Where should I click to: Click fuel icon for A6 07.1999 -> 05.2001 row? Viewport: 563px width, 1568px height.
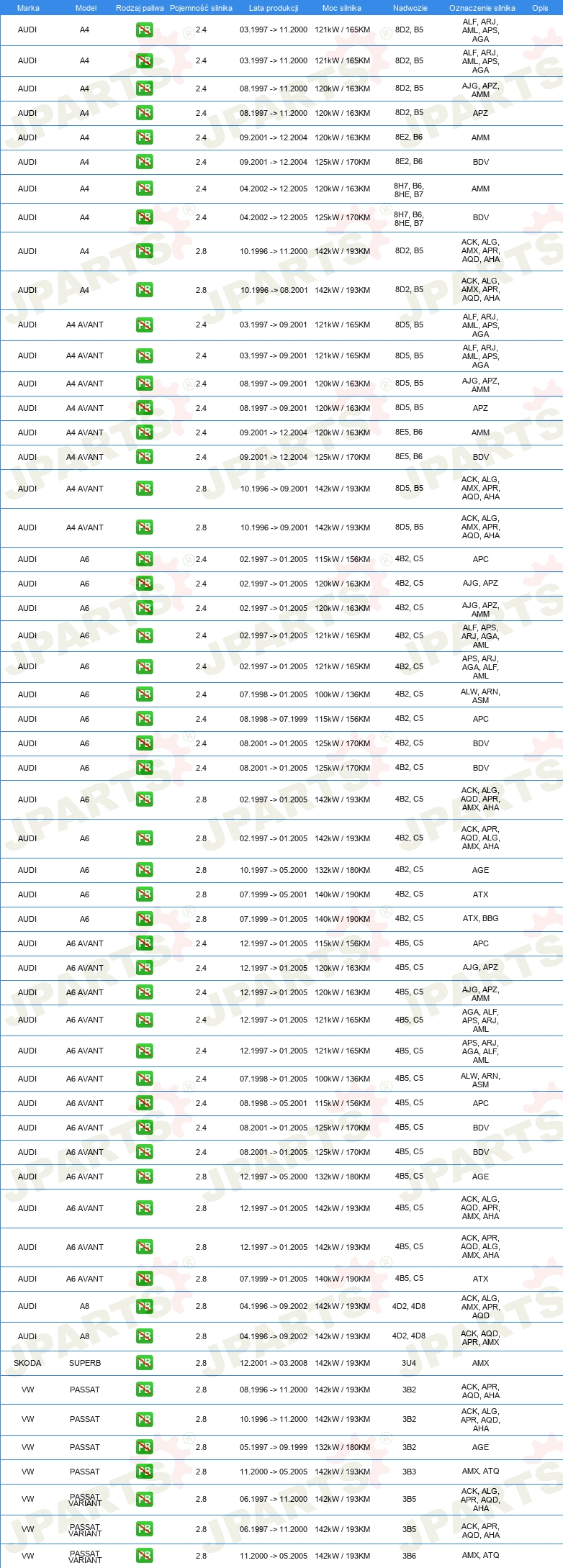click(x=145, y=894)
